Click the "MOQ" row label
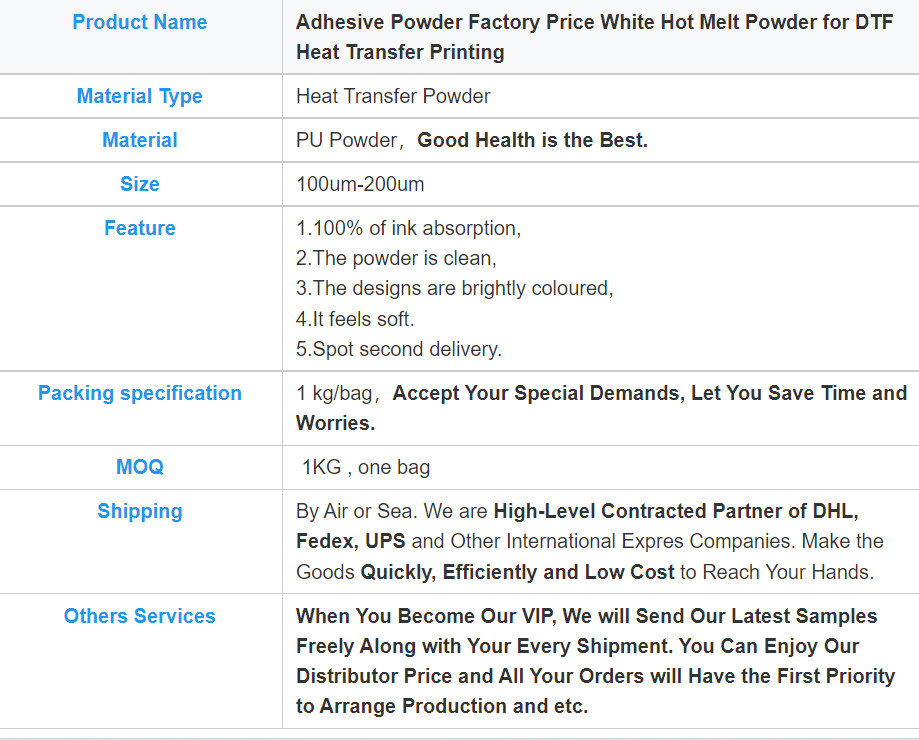Image resolution: width=919 pixels, height=740 pixels. 140,467
